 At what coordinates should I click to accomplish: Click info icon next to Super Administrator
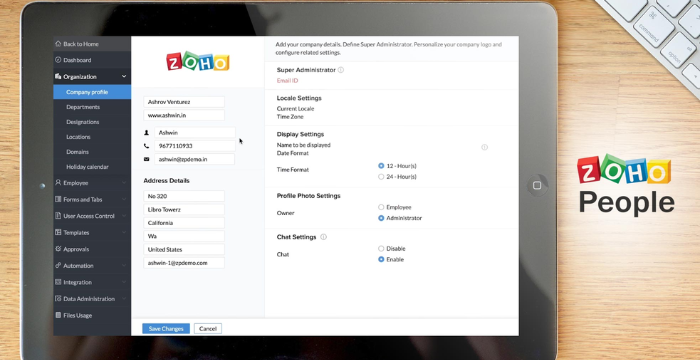click(341, 70)
